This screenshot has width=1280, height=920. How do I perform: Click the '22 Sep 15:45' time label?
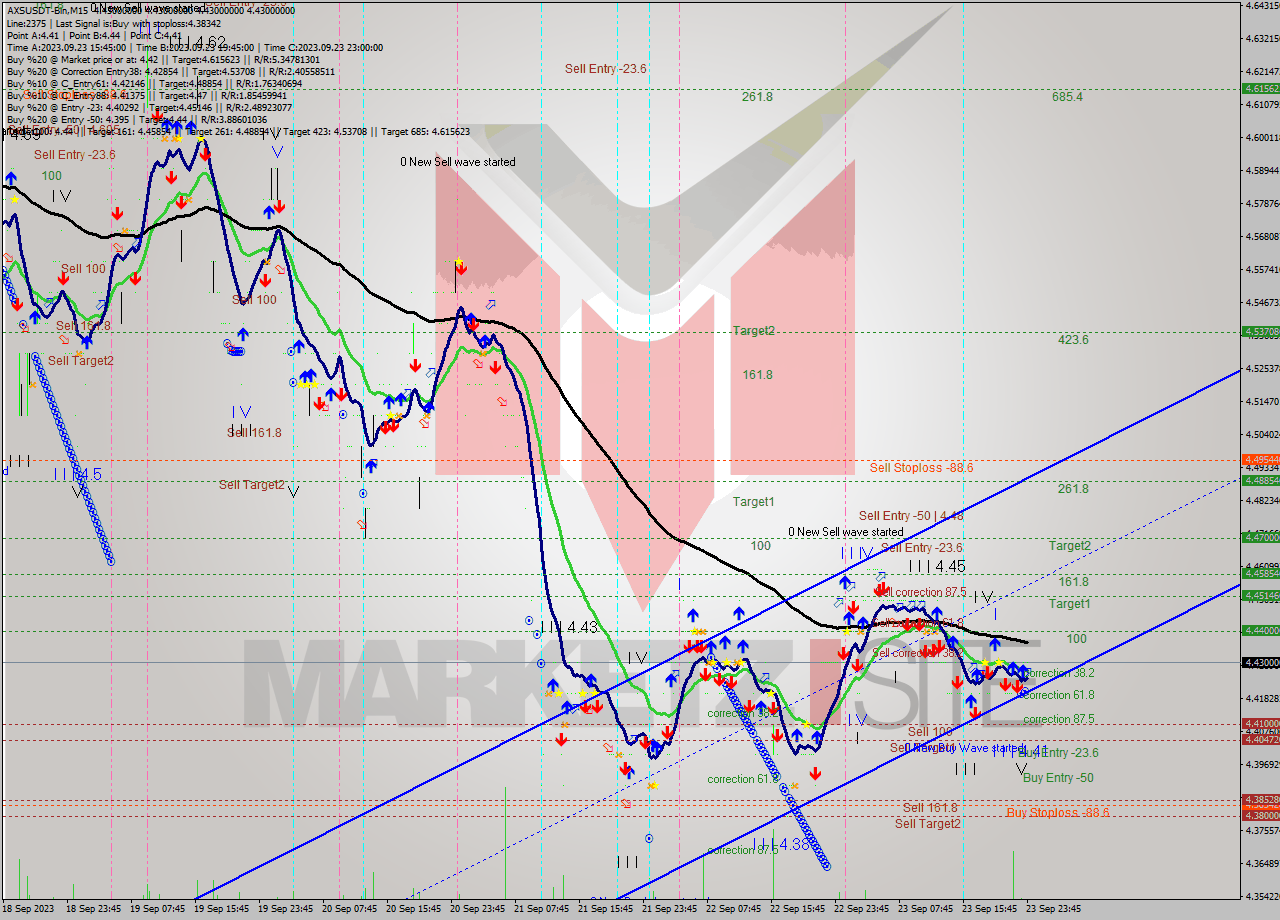coord(798,909)
